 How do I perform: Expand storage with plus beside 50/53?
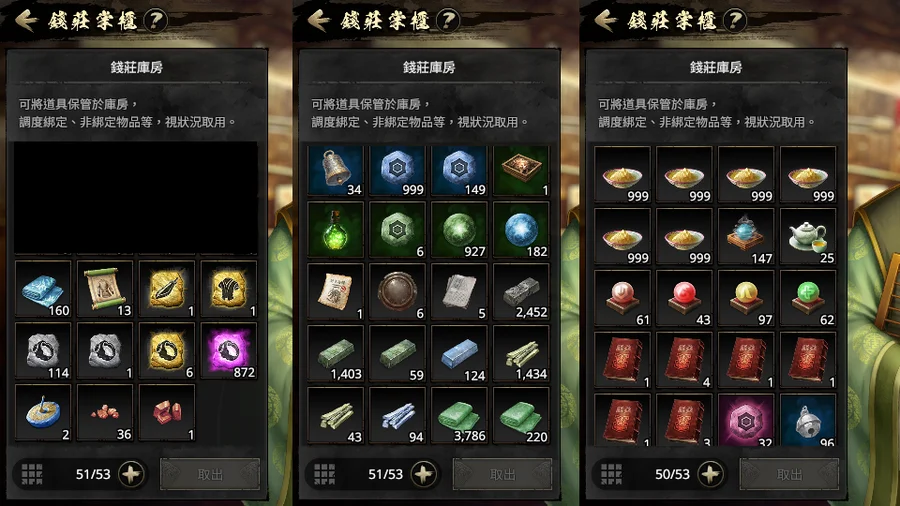point(711,474)
